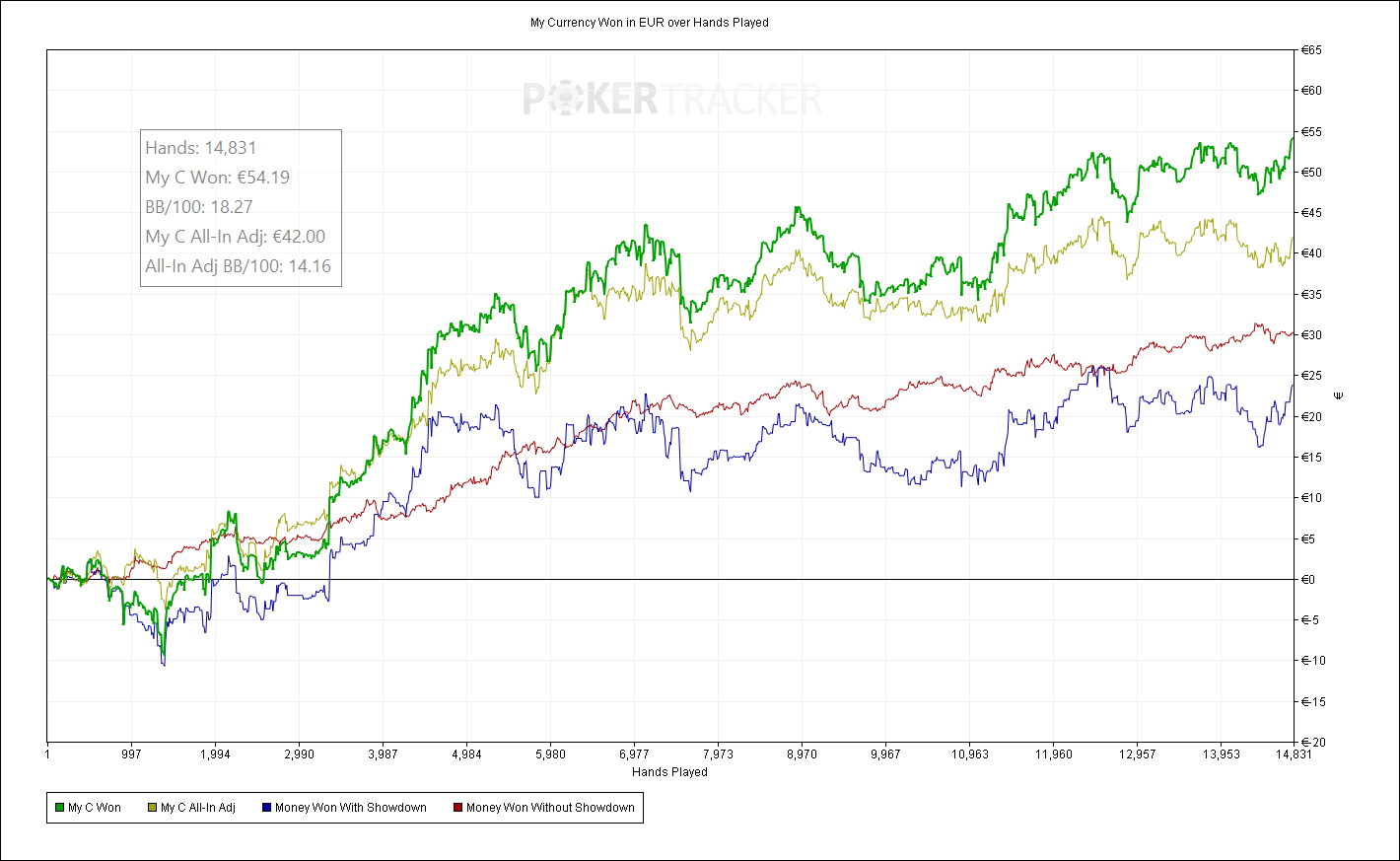Click the "€10" currency axis label

click(1312, 498)
